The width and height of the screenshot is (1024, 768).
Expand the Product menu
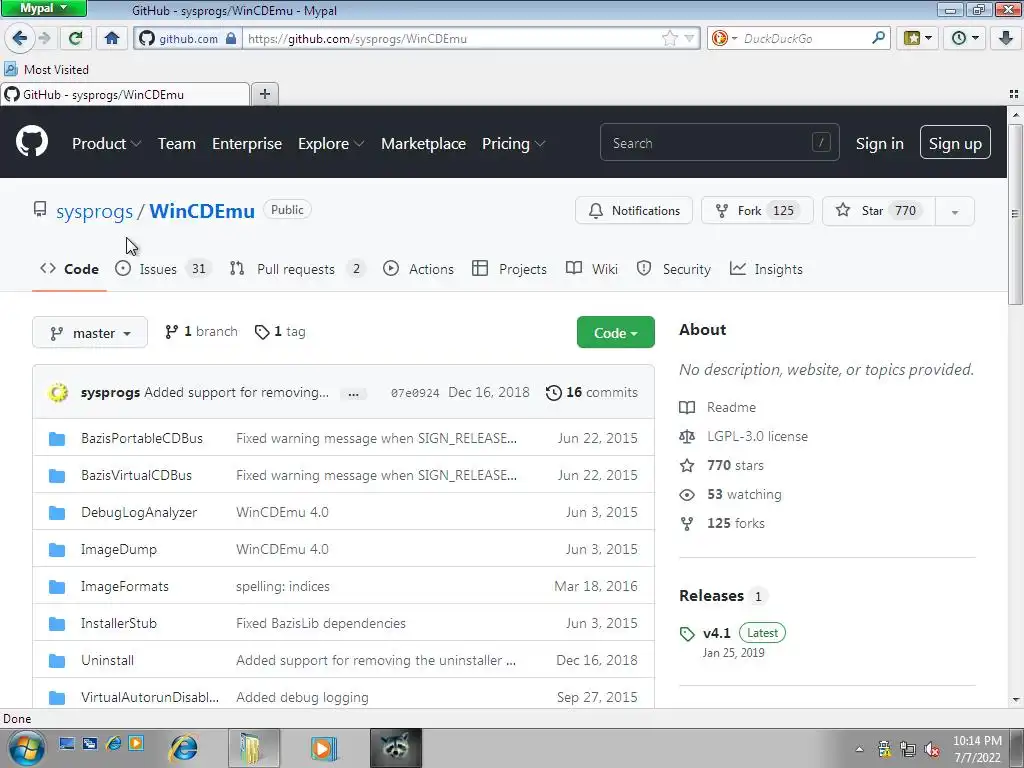(x=106, y=144)
